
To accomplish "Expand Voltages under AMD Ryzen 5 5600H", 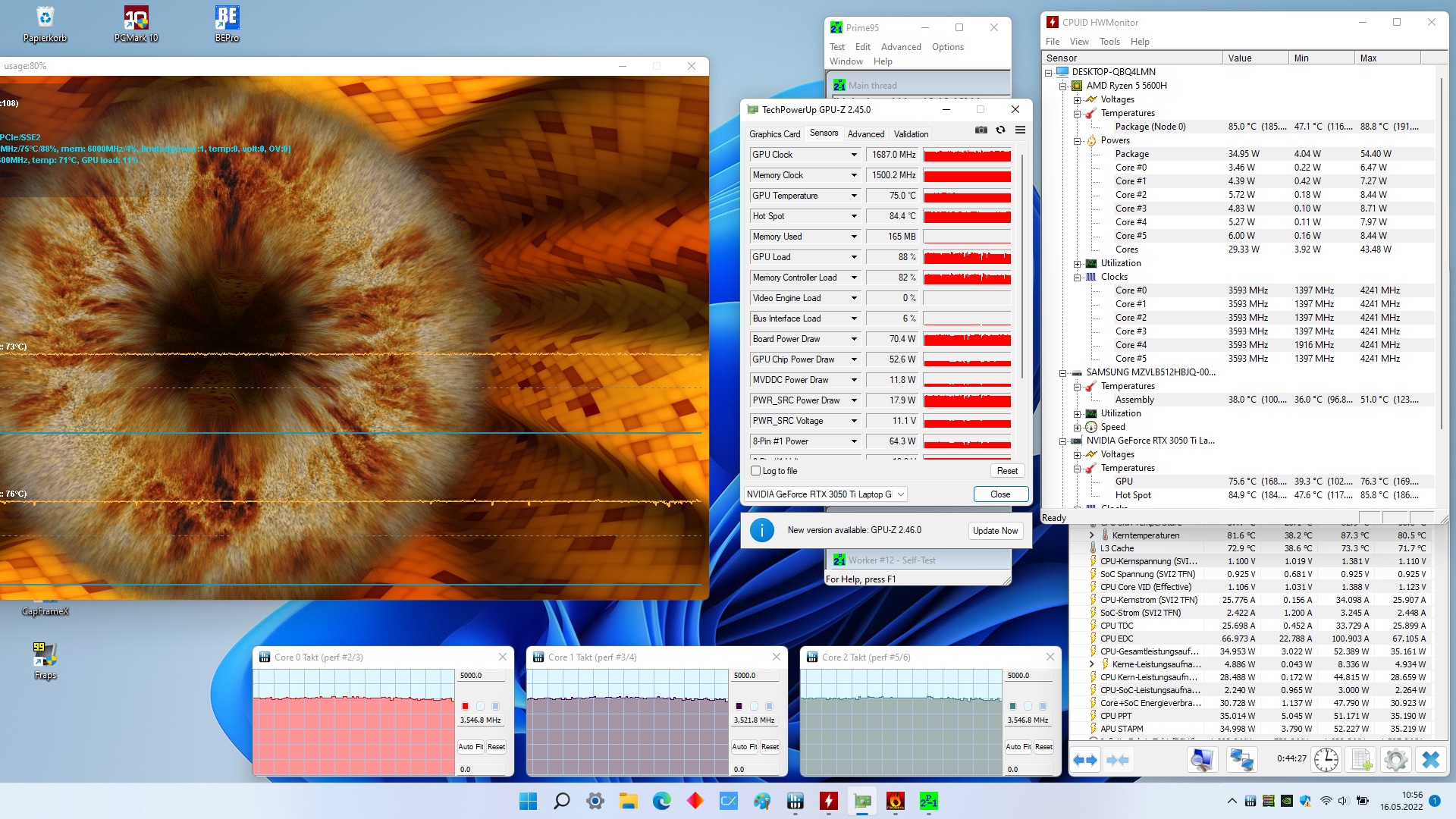I will click(1077, 99).
